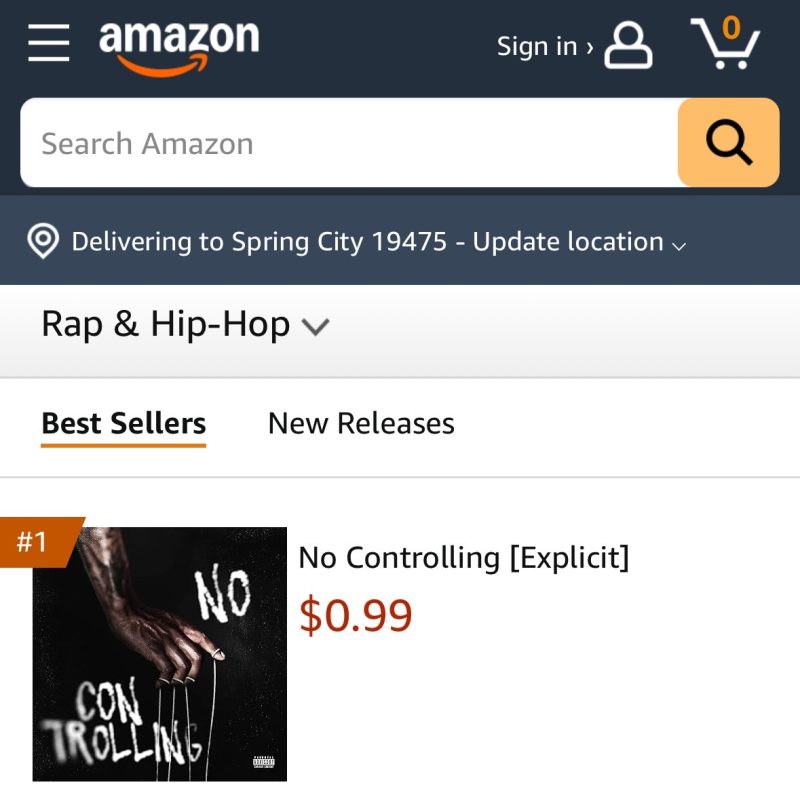The image size is (800, 810).
Task: Open the hamburger navigation menu
Action: tap(49, 44)
